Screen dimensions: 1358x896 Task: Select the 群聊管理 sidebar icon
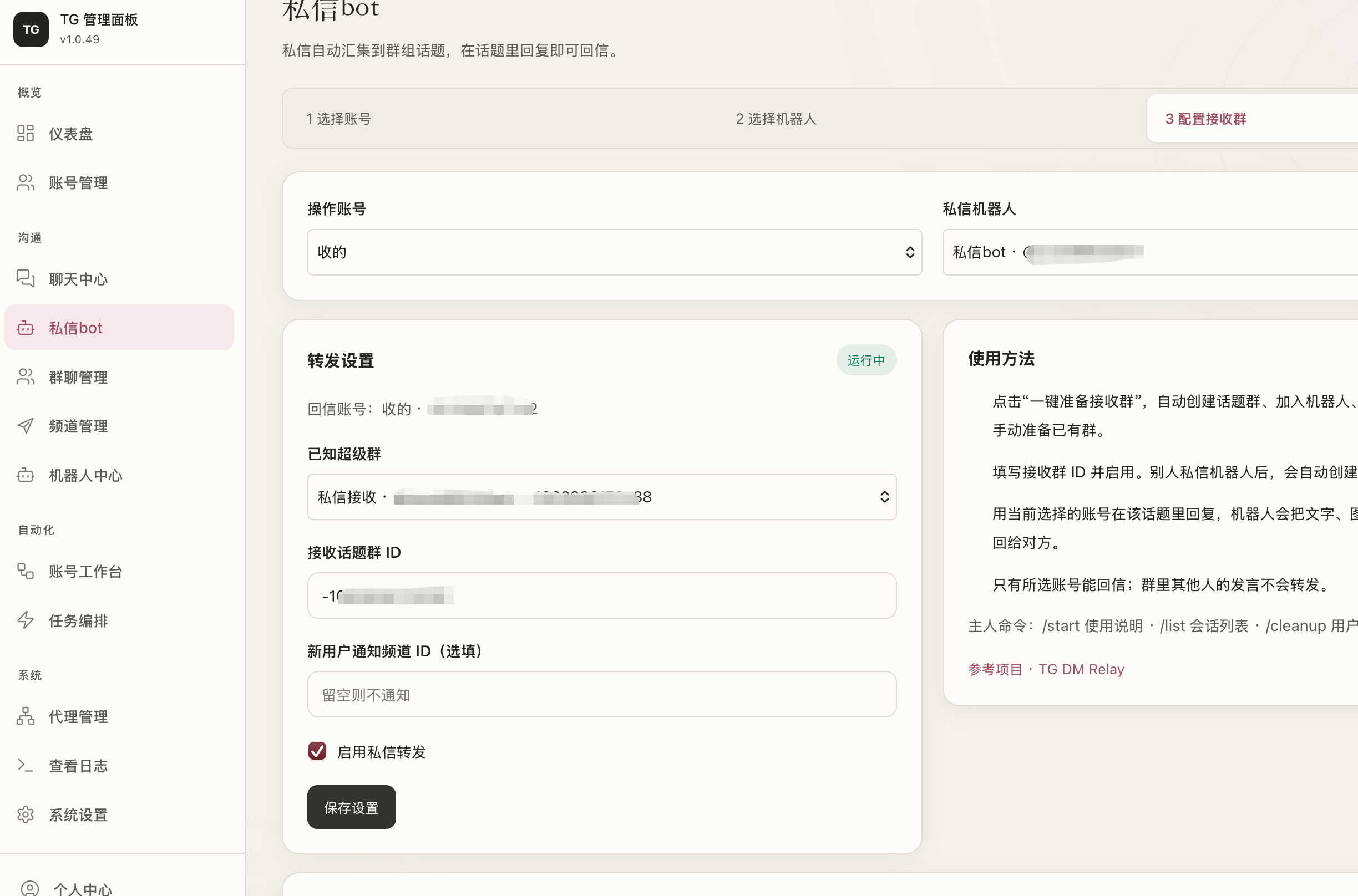tap(25, 376)
